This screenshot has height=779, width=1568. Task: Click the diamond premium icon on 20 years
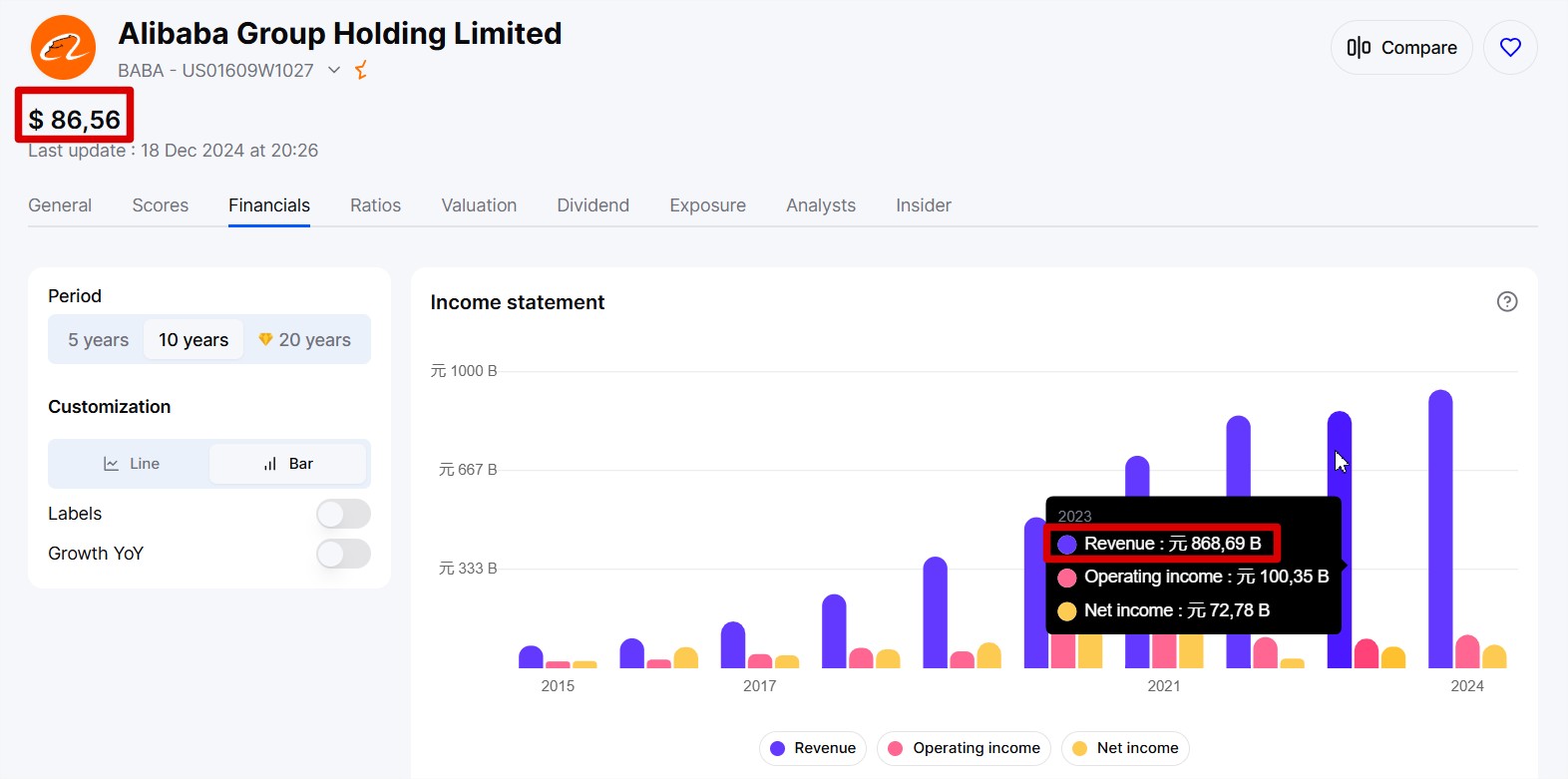265,339
